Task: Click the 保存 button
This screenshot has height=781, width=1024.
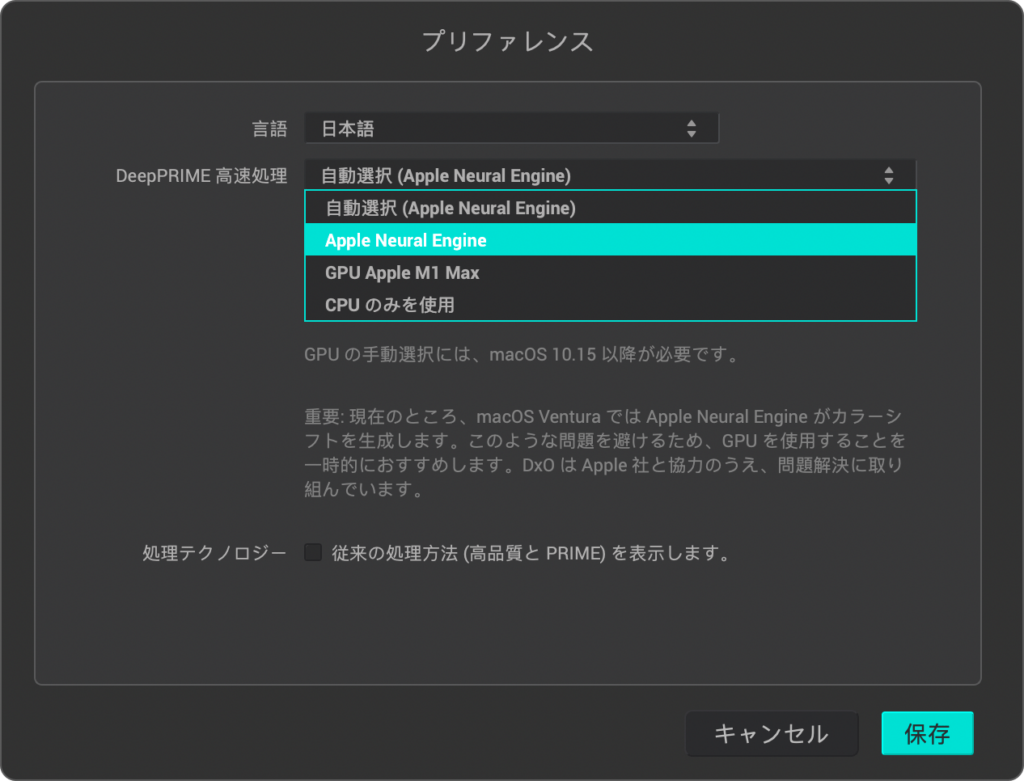Action: (927, 733)
